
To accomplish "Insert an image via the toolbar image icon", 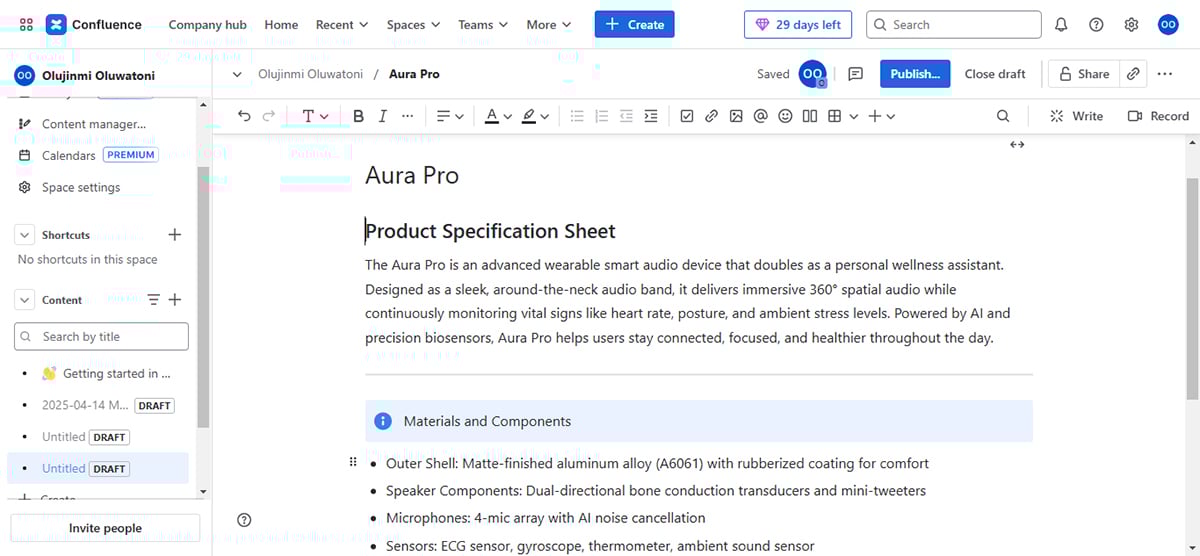I will tap(736, 116).
